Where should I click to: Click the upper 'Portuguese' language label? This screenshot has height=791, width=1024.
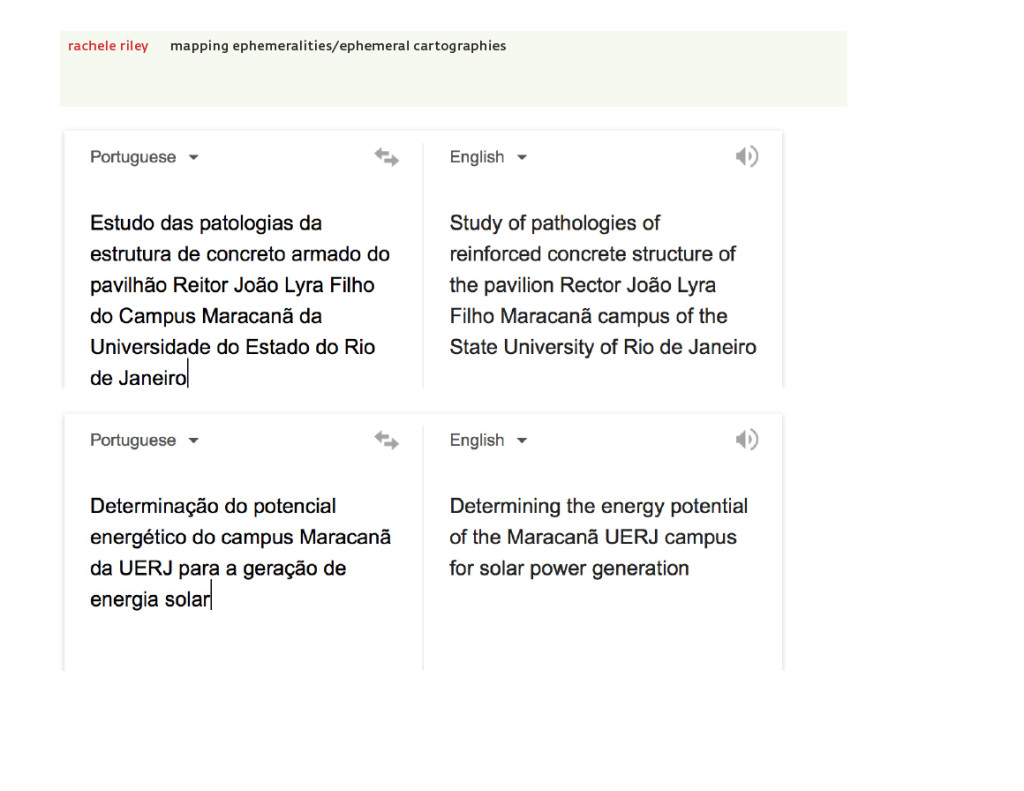click(133, 157)
